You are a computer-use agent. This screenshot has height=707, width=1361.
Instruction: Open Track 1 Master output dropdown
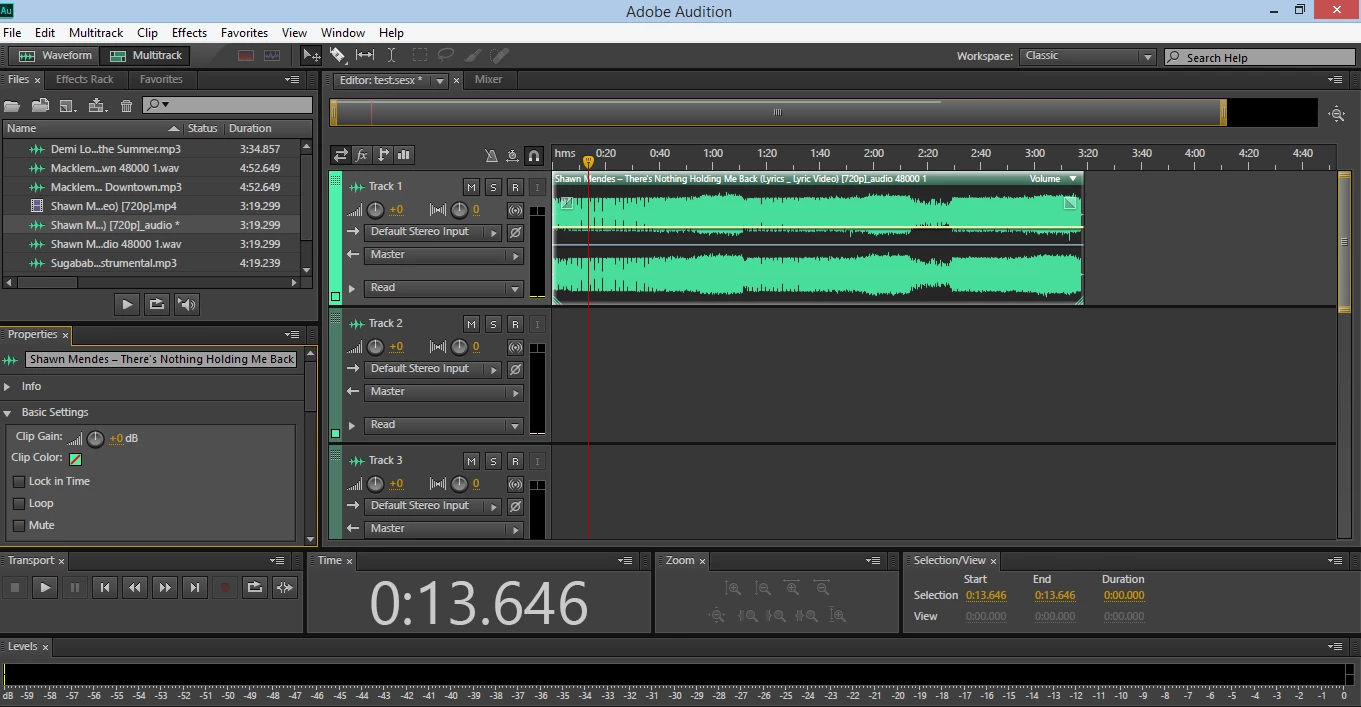[443, 255]
